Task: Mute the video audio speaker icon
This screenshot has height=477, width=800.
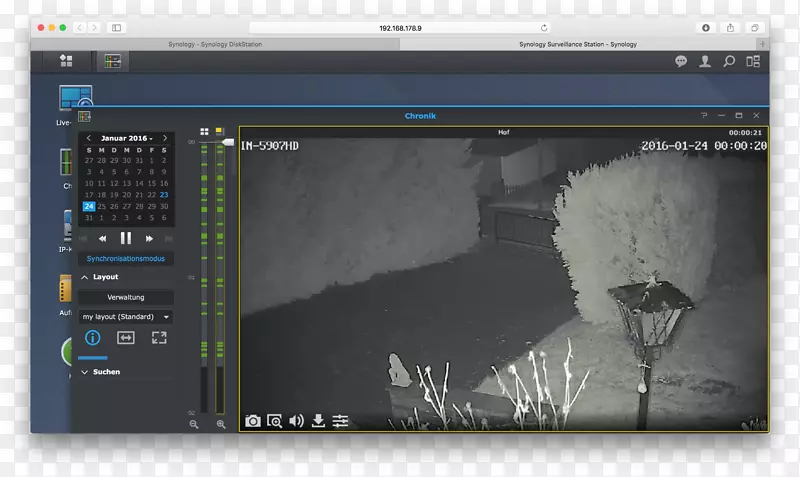Action: point(296,421)
